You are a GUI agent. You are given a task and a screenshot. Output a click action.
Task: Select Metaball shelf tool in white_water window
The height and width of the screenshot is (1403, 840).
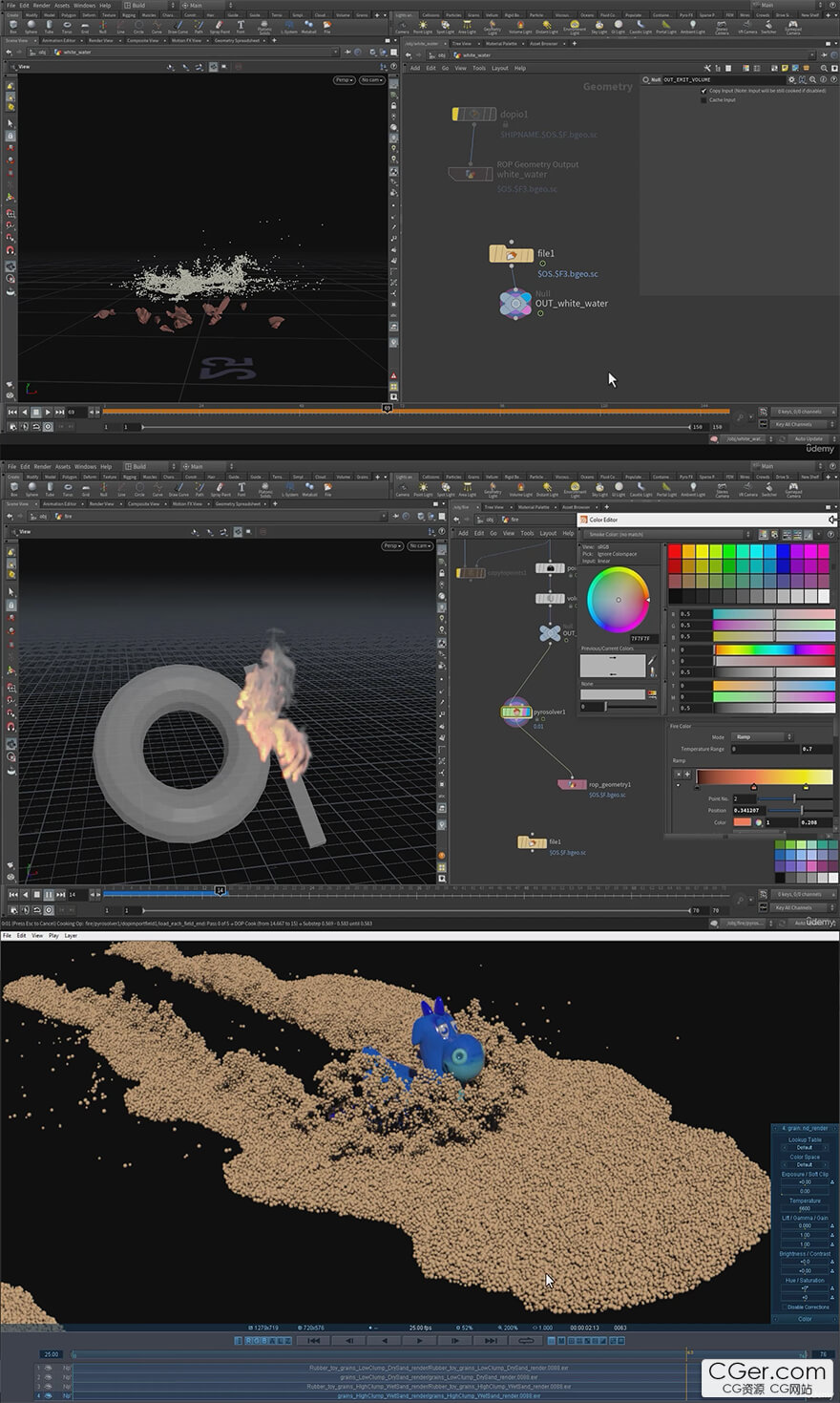(x=309, y=27)
